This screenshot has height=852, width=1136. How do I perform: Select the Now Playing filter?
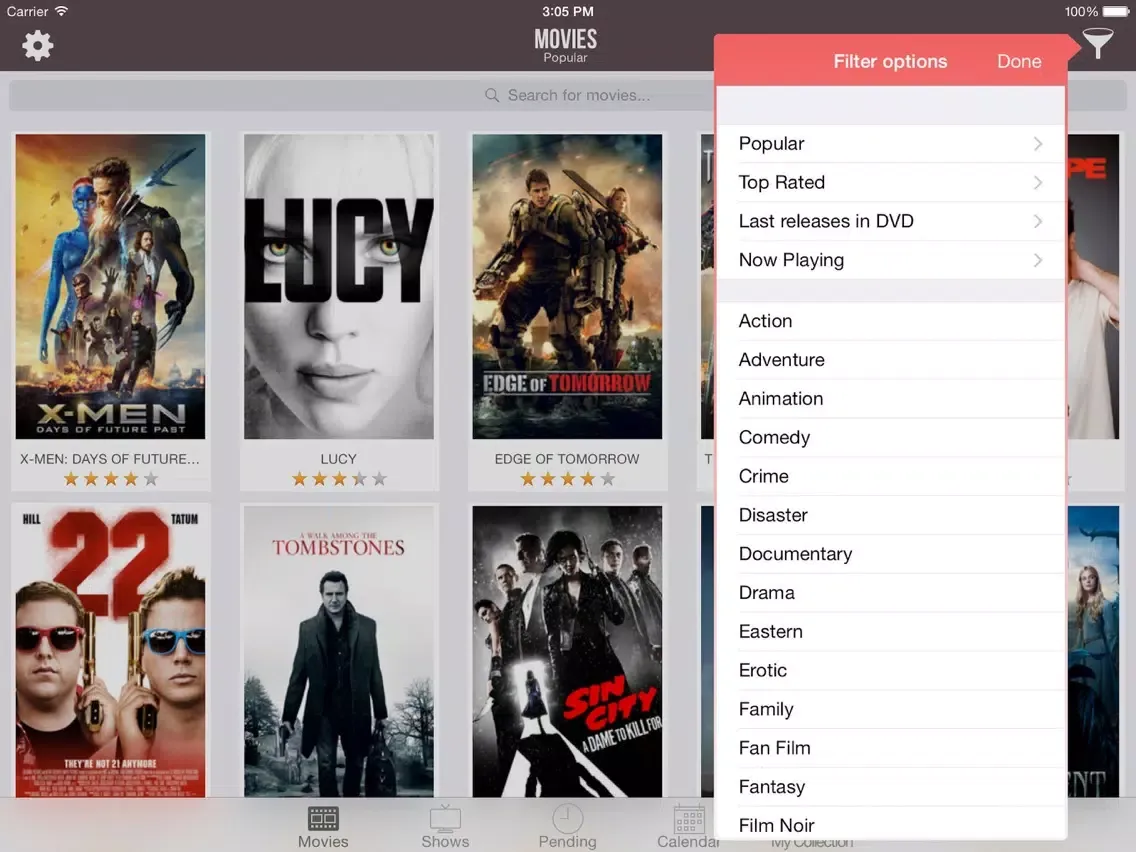coord(890,260)
